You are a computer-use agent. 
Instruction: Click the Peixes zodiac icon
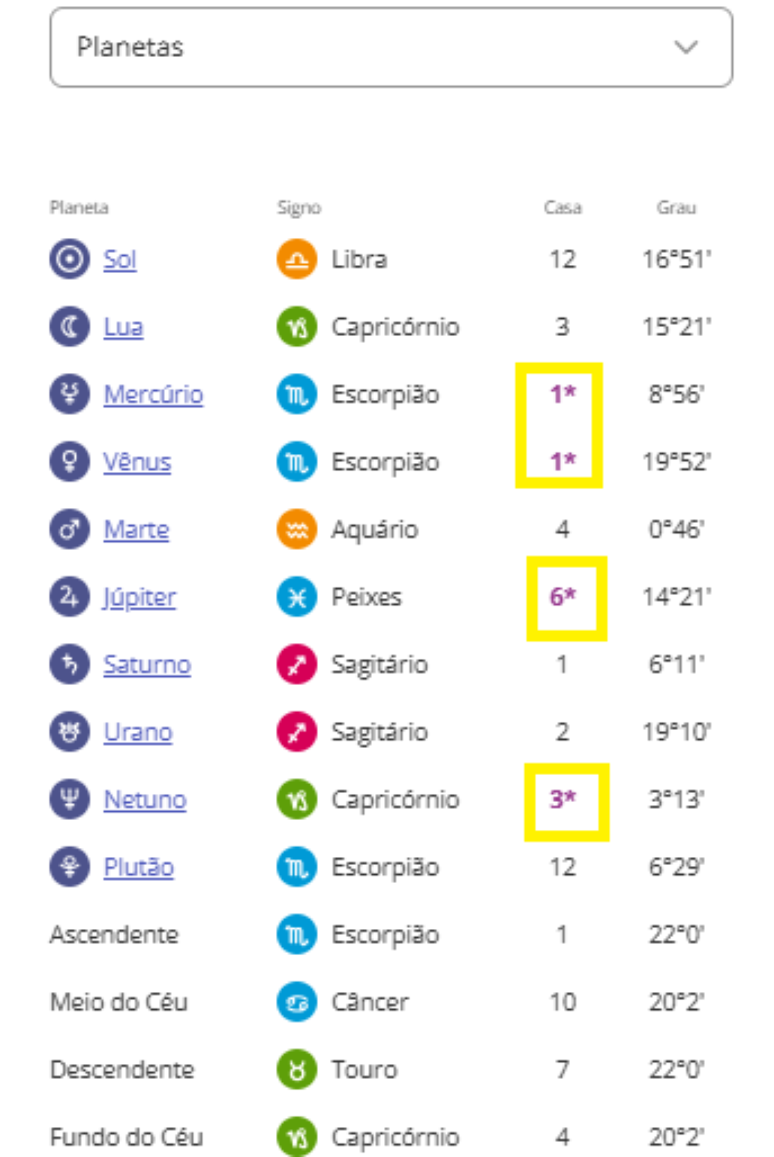(x=297, y=597)
